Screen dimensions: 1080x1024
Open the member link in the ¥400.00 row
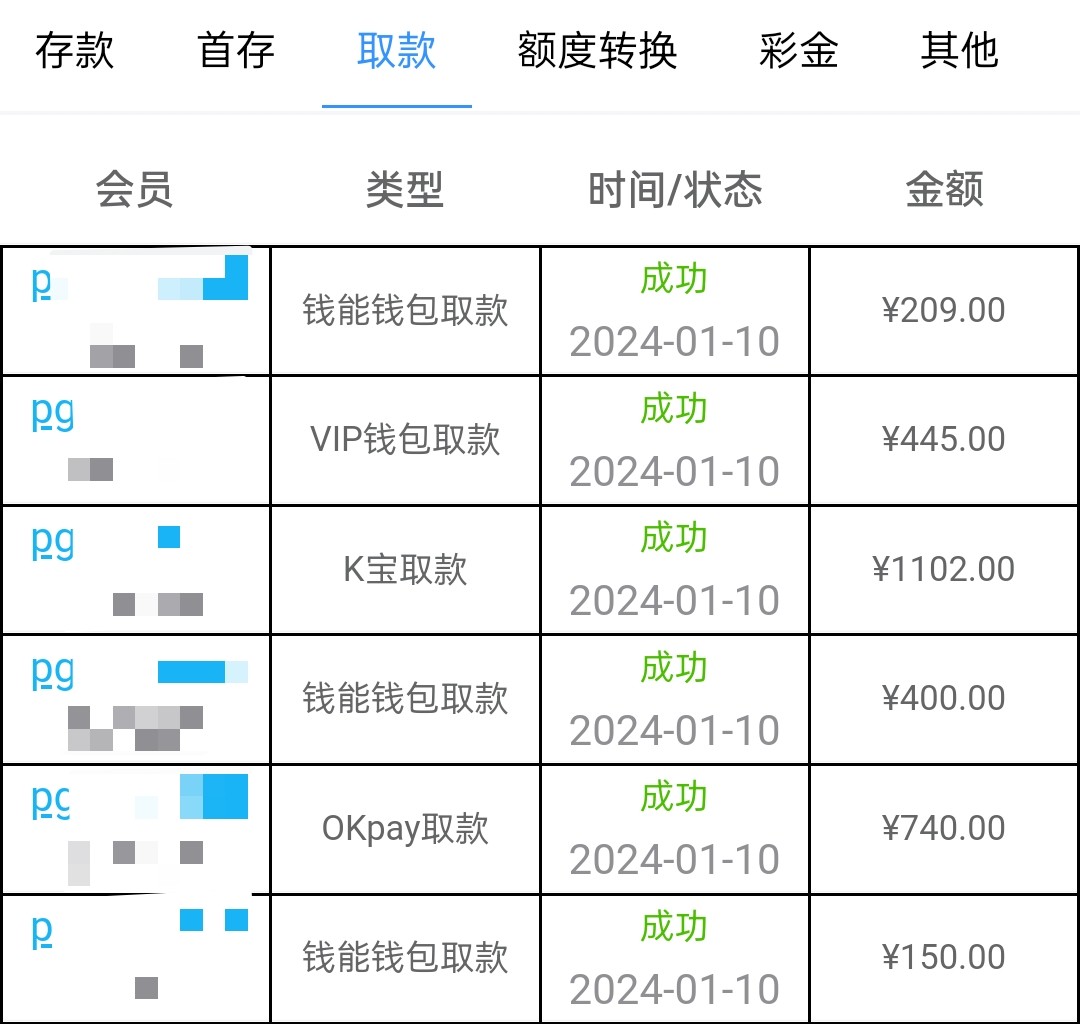pyautogui.click(x=53, y=673)
